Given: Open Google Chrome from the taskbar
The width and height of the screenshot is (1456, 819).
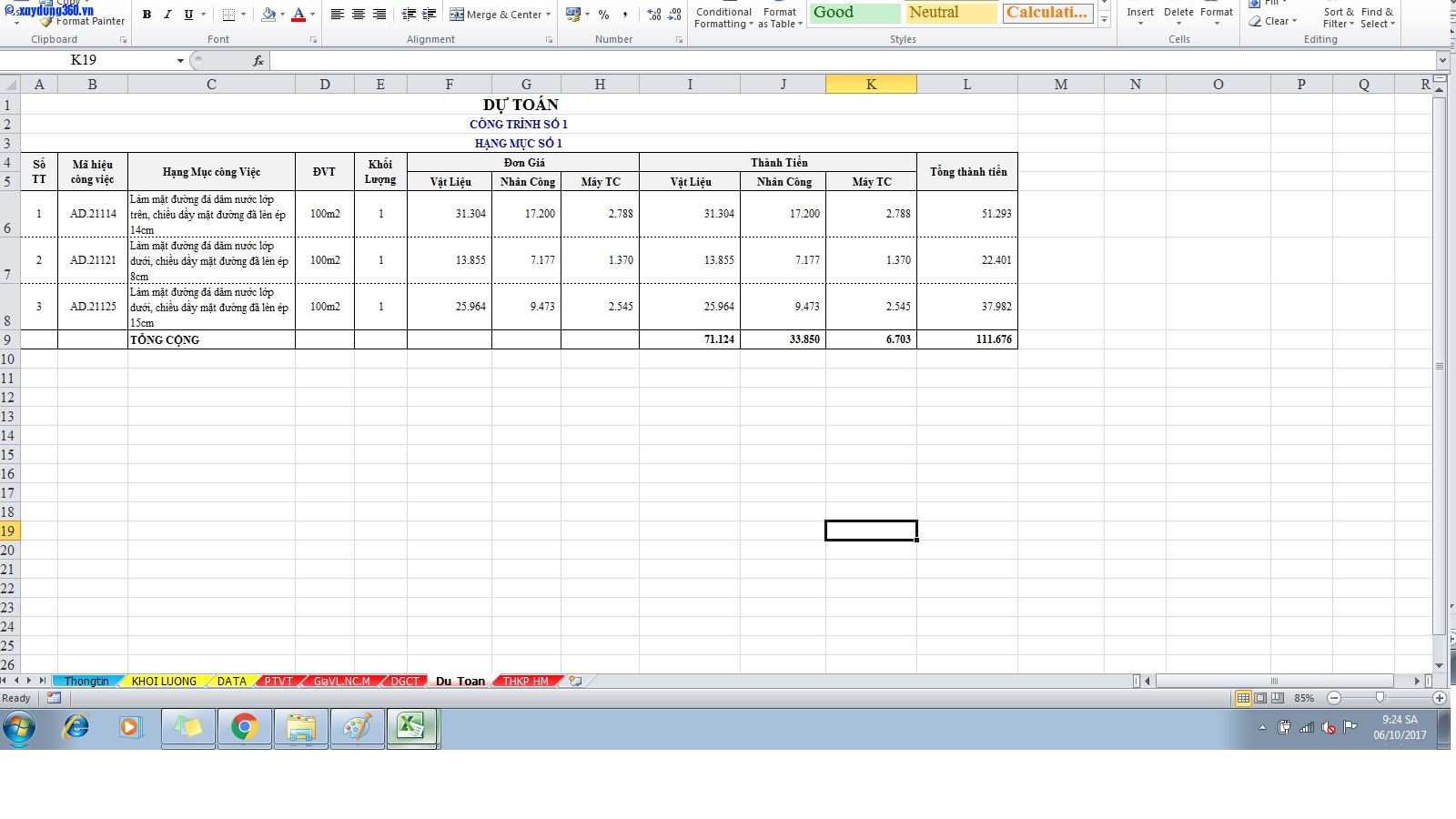Looking at the screenshot, I should click(243, 727).
